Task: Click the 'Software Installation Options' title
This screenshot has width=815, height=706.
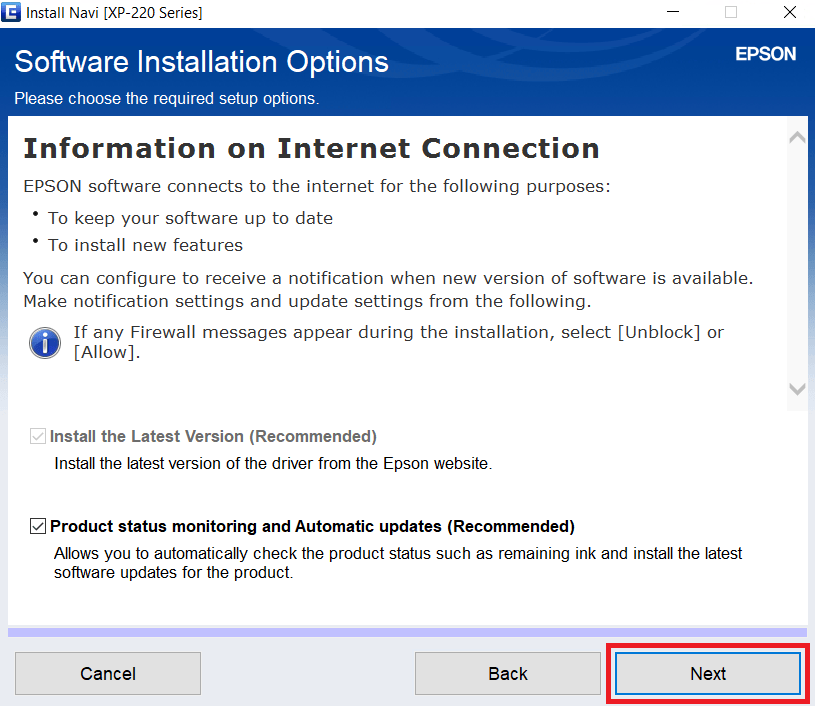Action: [x=201, y=62]
